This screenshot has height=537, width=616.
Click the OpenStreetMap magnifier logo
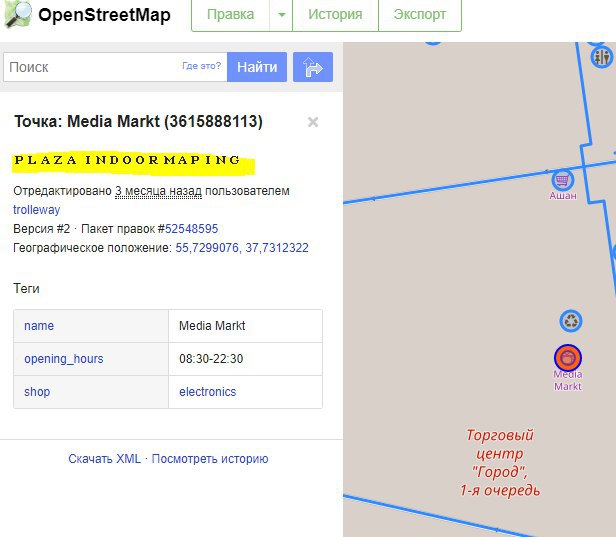18,14
